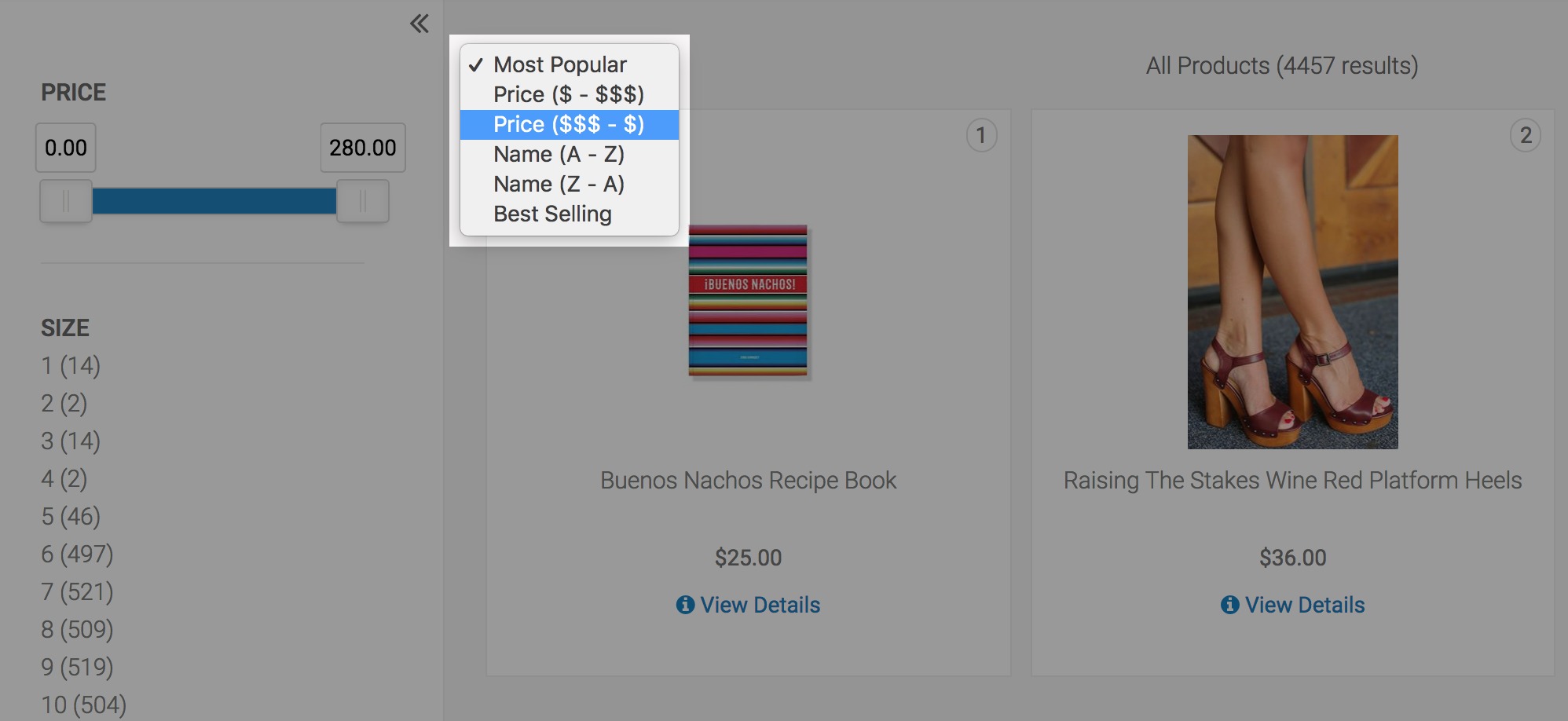Choose Price ($$$ - $) sort option

(x=568, y=124)
